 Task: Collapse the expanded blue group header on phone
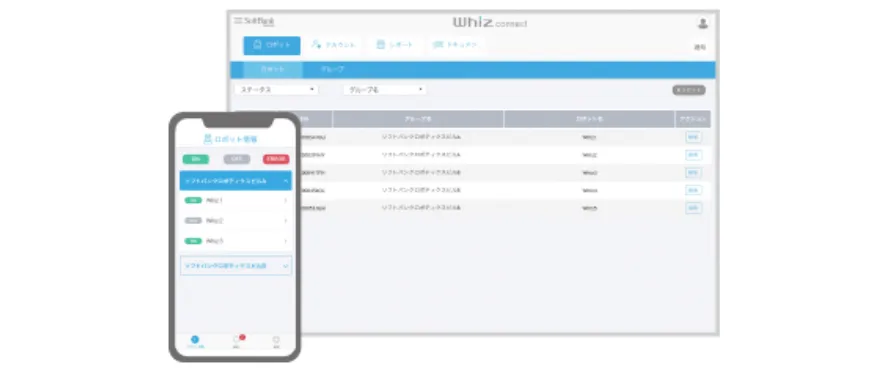[x=236, y=180]
